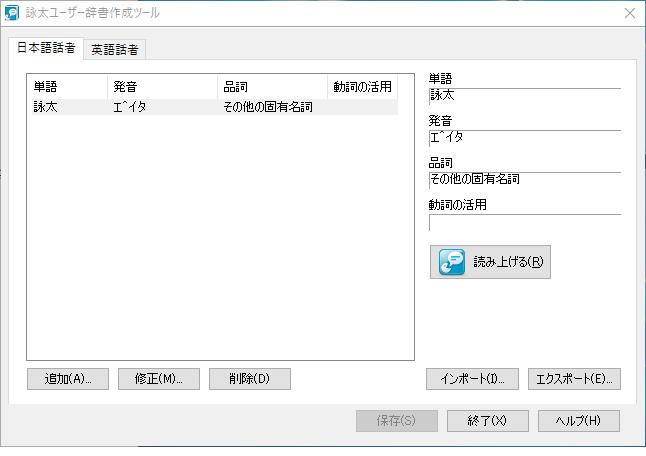The height and width of the screenshot is (456, 646).
Task: Click the 動詞の活用 column header
Action: pos(361,86)
